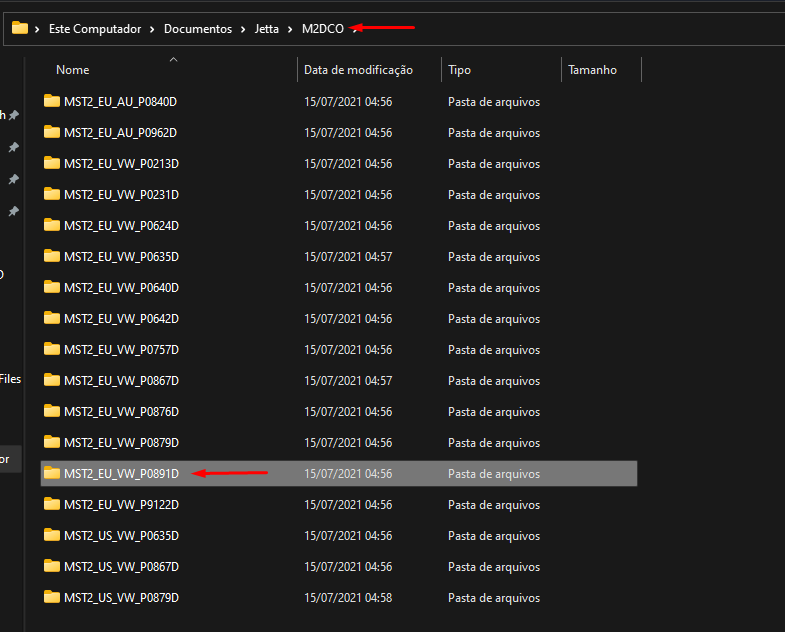785x632 pixels.
Task: Click the folder icon of MST2_EU_VW_P0635D
Action: (x=52, y=256)
